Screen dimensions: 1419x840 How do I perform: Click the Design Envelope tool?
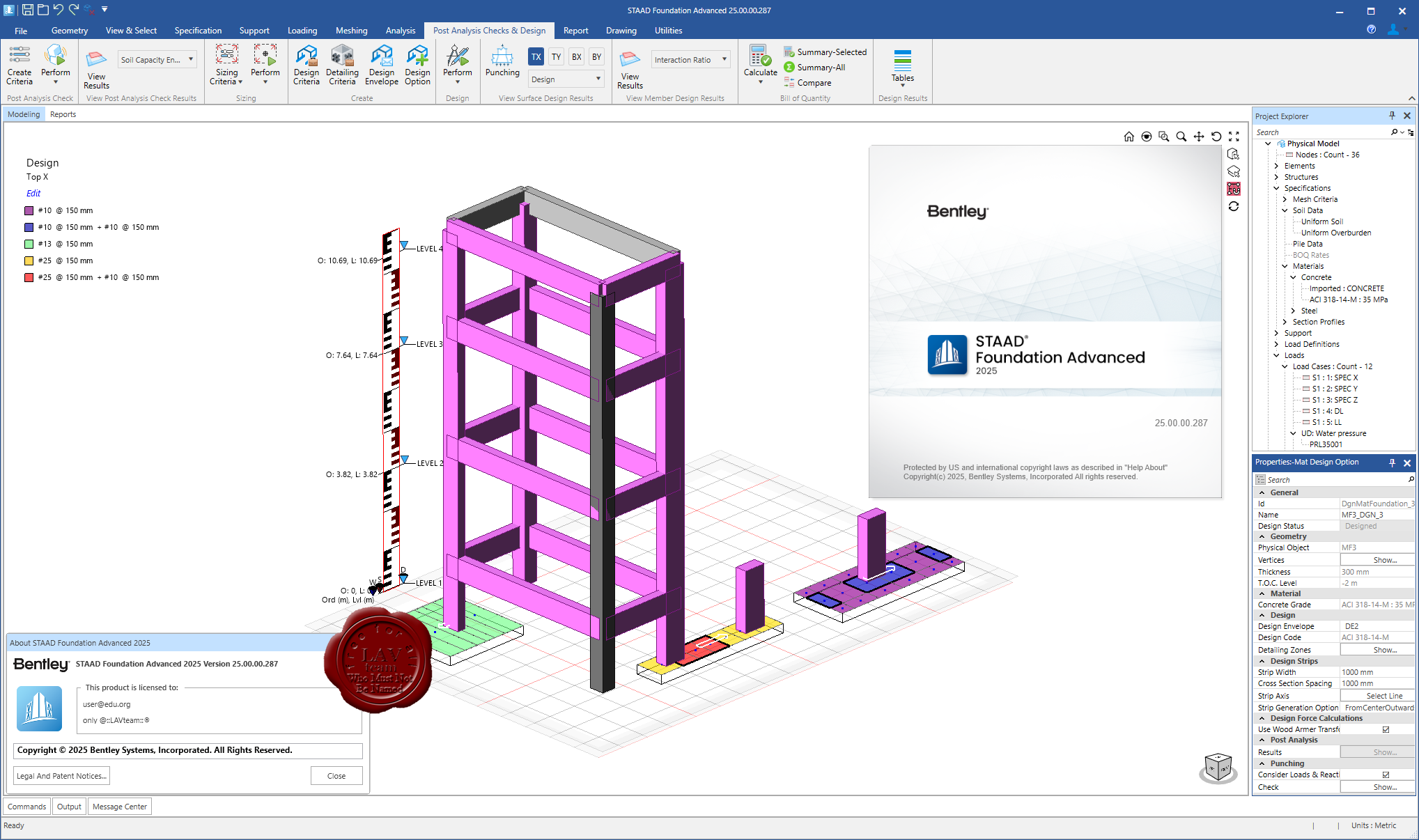point(382,65)
